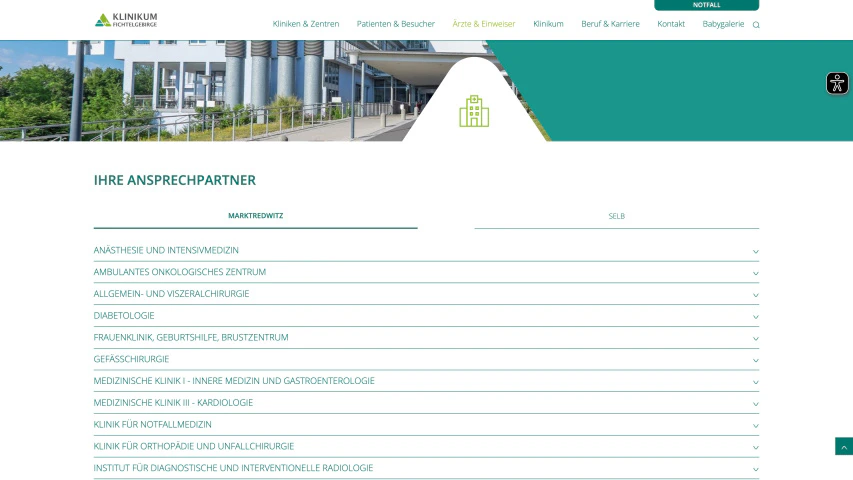Click the scroll-to-top arrow button
The height and width of the screenshot is (480, 853).
click(844, 446)
